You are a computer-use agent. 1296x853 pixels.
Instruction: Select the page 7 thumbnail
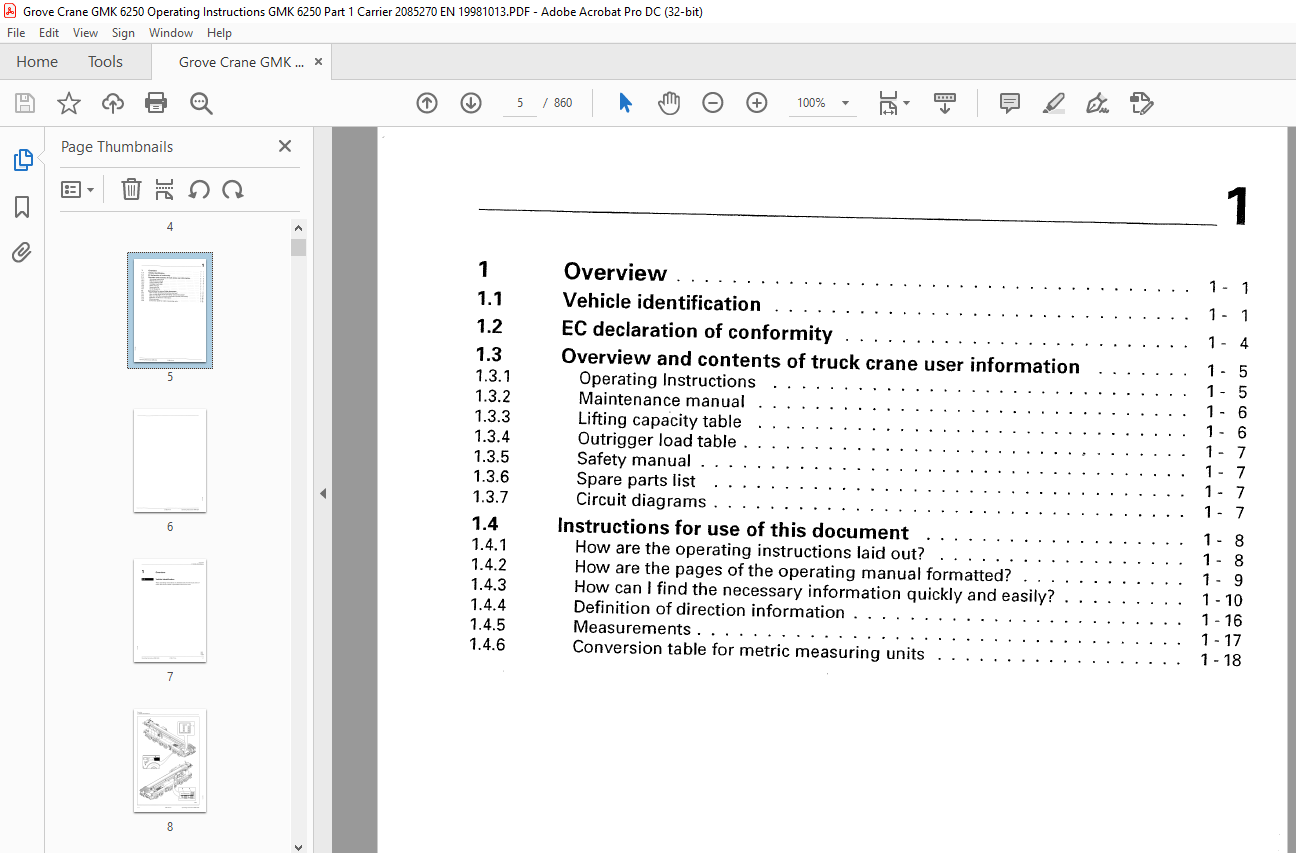170,610
